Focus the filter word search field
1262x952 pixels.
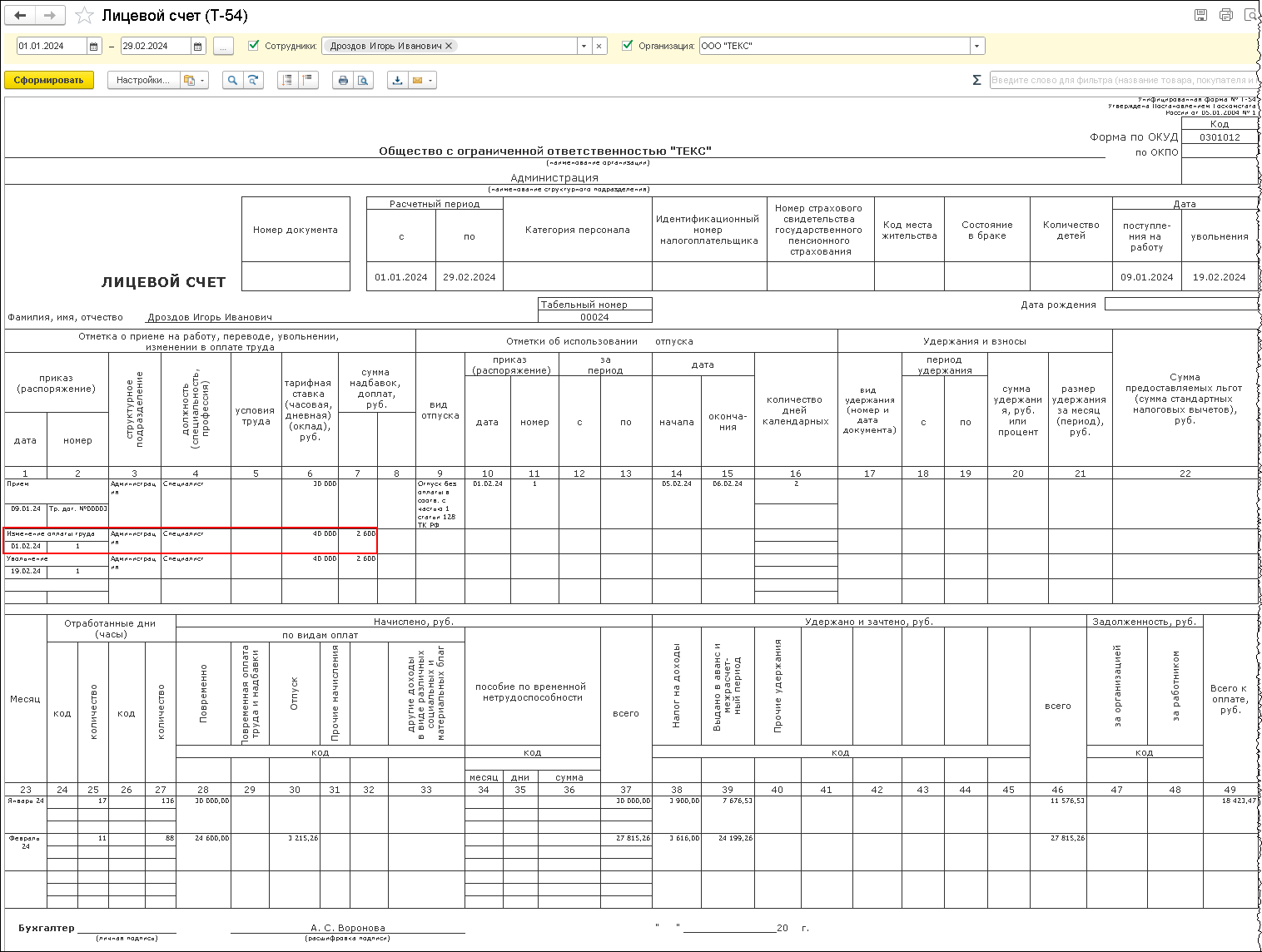click(1123, 80)
